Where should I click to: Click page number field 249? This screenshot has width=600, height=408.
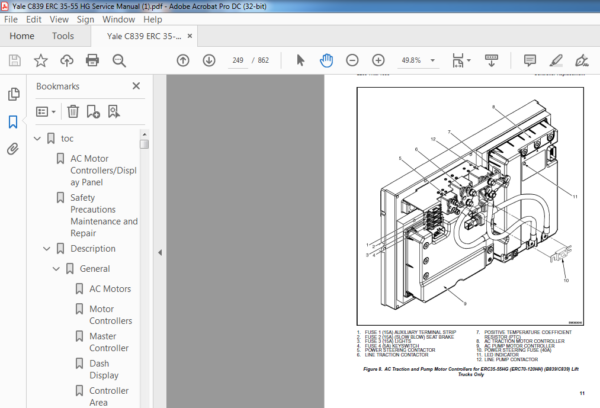point(238,60)
